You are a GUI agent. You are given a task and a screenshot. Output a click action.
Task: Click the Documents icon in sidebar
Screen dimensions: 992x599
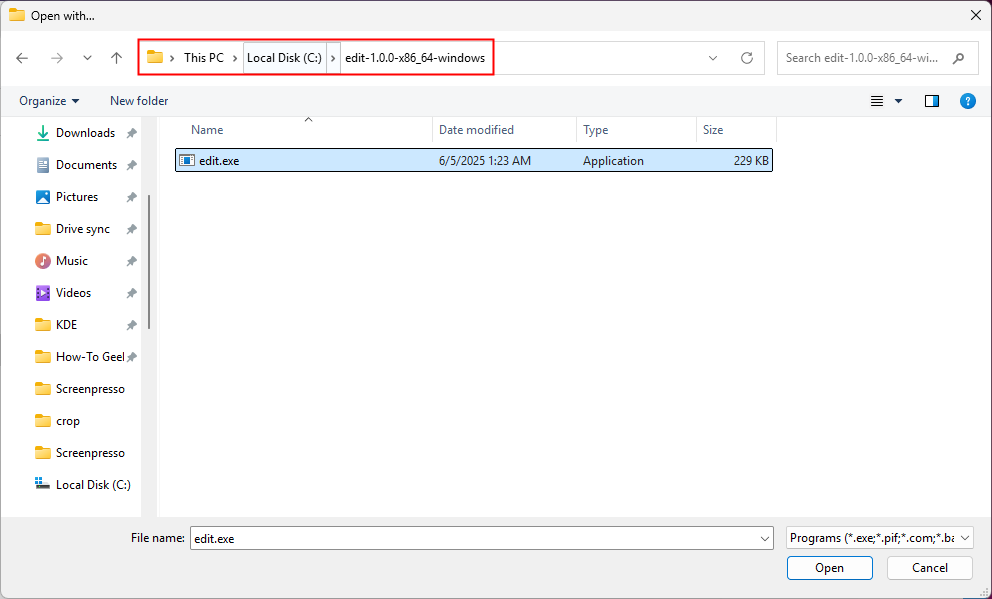42,165
